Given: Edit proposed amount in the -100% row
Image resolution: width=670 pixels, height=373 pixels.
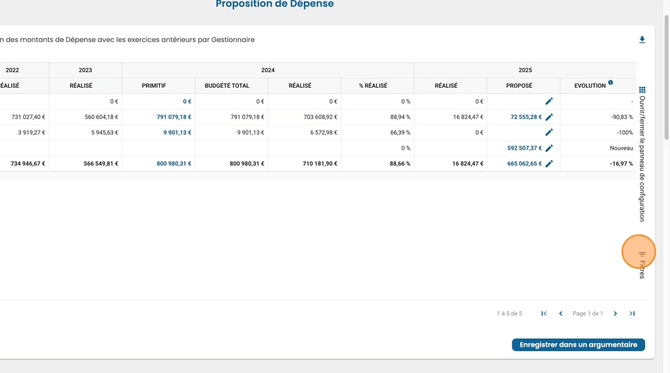Looking at the screenshot, I should 549,132.
